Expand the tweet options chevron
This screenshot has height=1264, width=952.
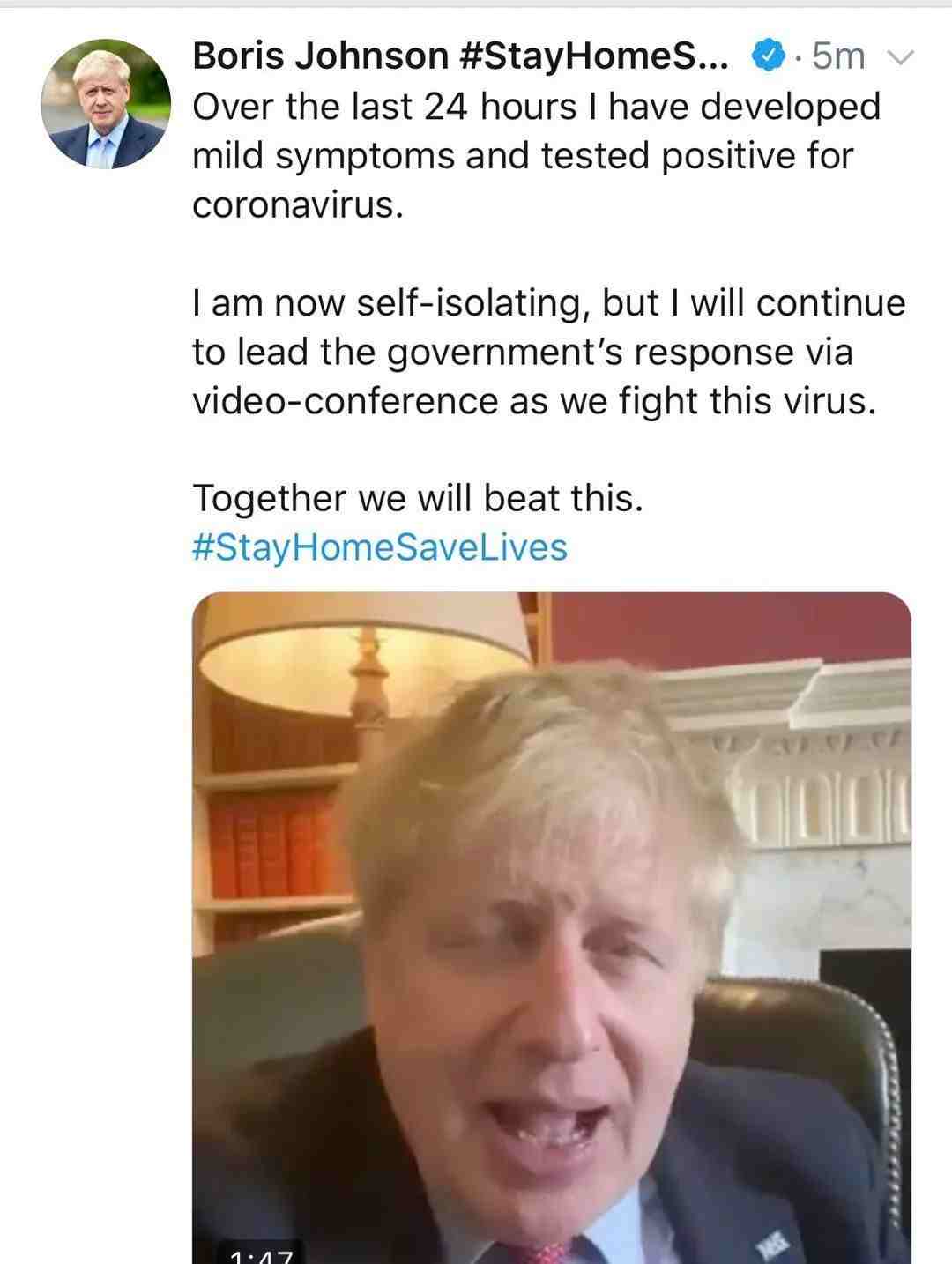900,58
